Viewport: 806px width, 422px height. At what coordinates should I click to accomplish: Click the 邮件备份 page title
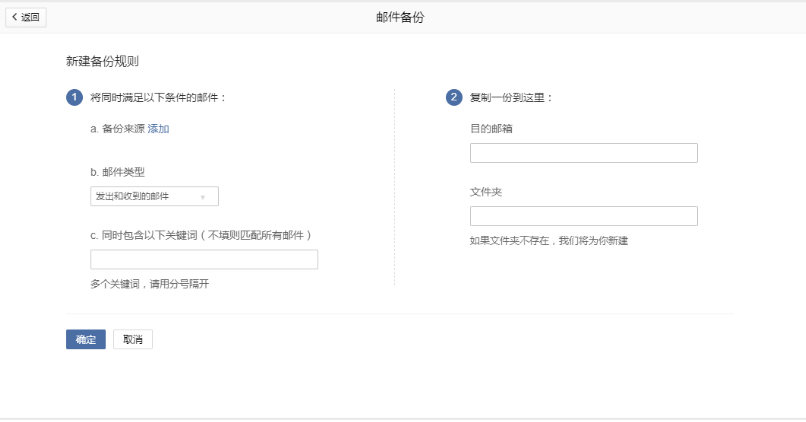400,17
